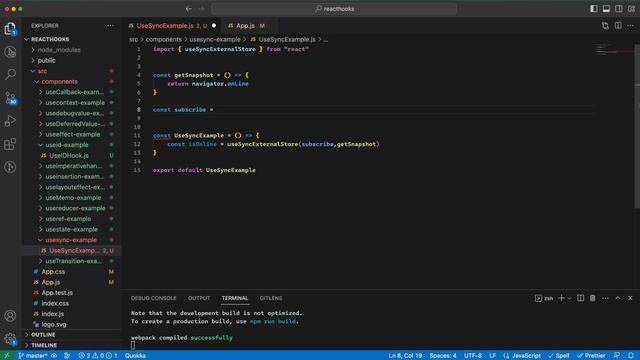Expand the public folder

click(x=71, y=60)
